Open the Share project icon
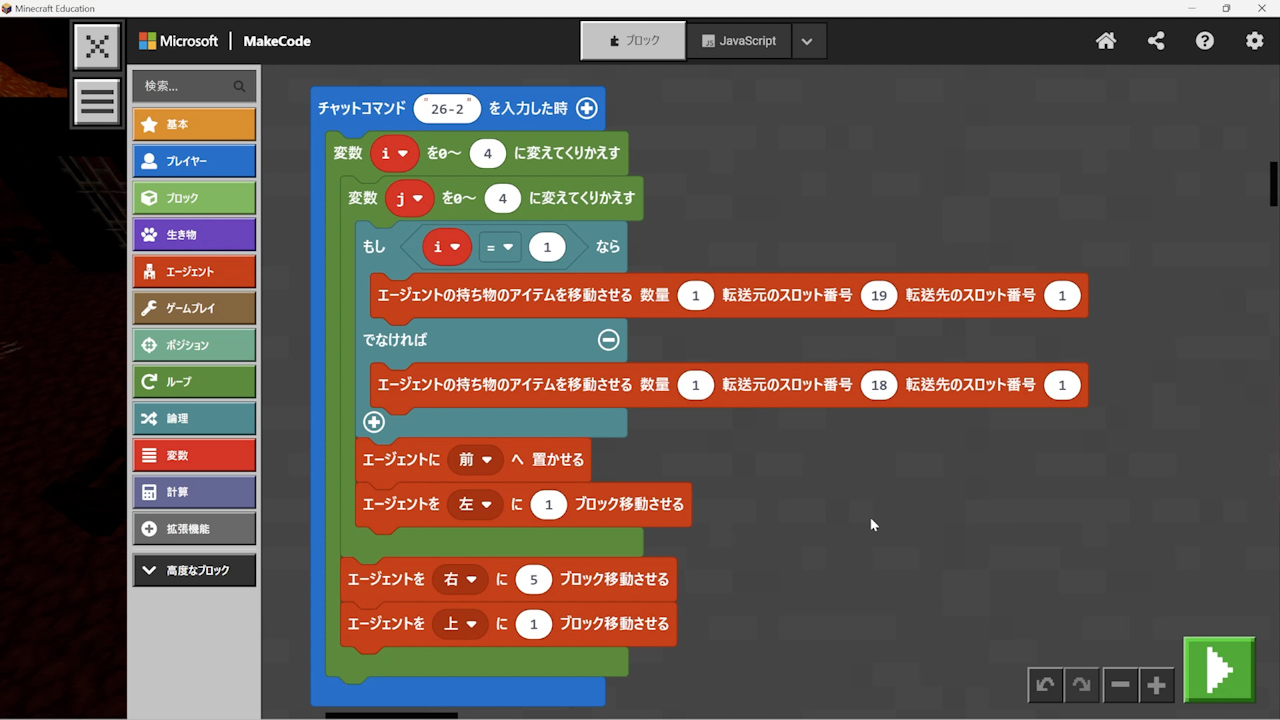 pos(1156,41)
